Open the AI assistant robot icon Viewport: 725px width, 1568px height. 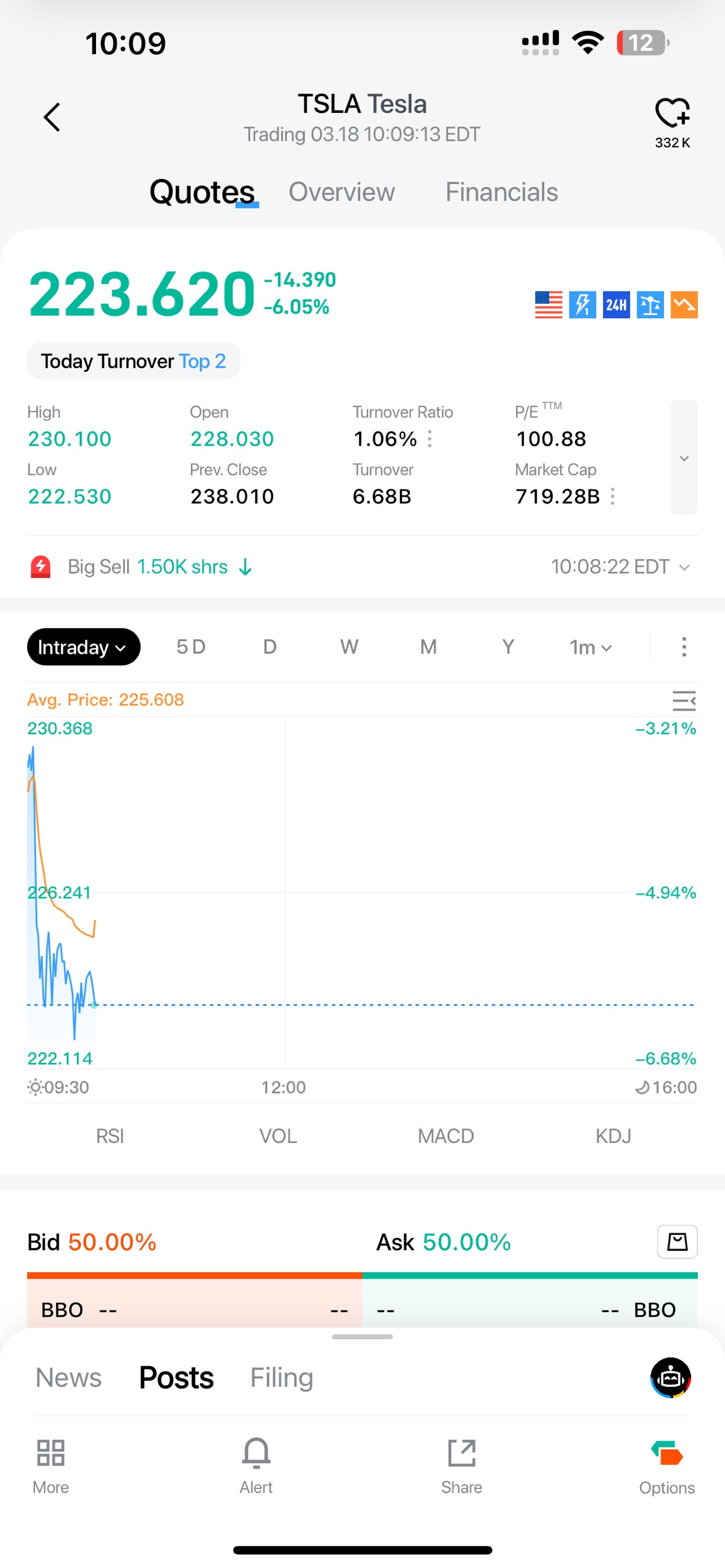point(670,1377)
